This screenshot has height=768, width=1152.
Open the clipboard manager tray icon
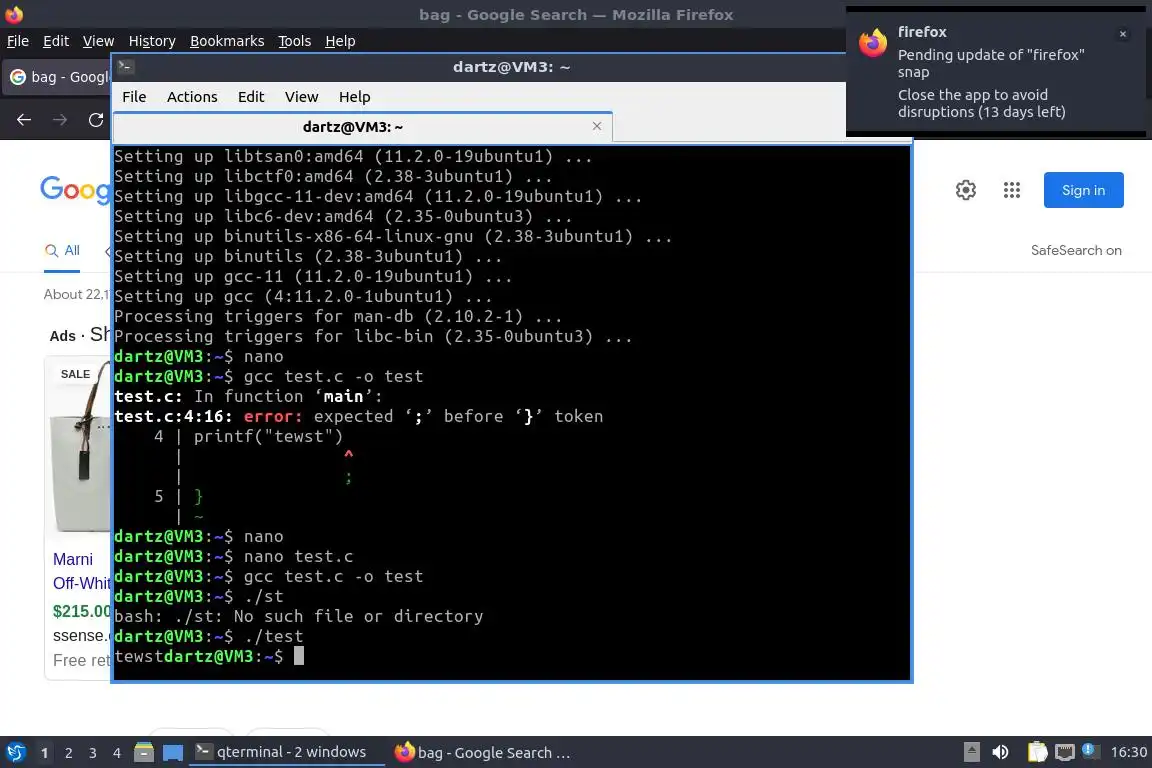tap(1037, 752)
